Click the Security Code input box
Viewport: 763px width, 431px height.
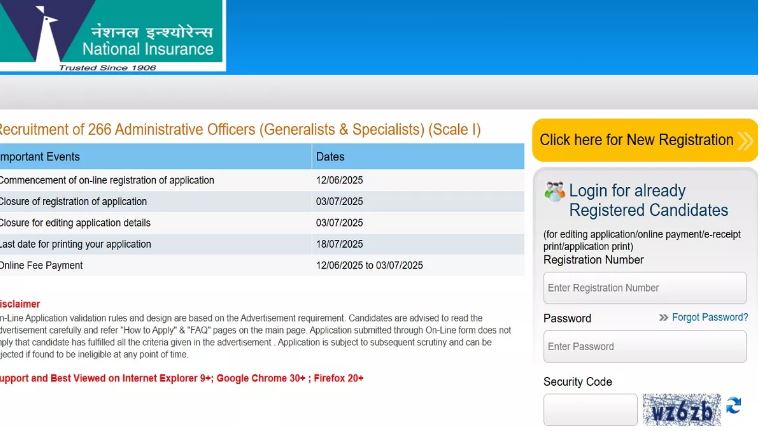pyautogui.click(x=590, y=410)
